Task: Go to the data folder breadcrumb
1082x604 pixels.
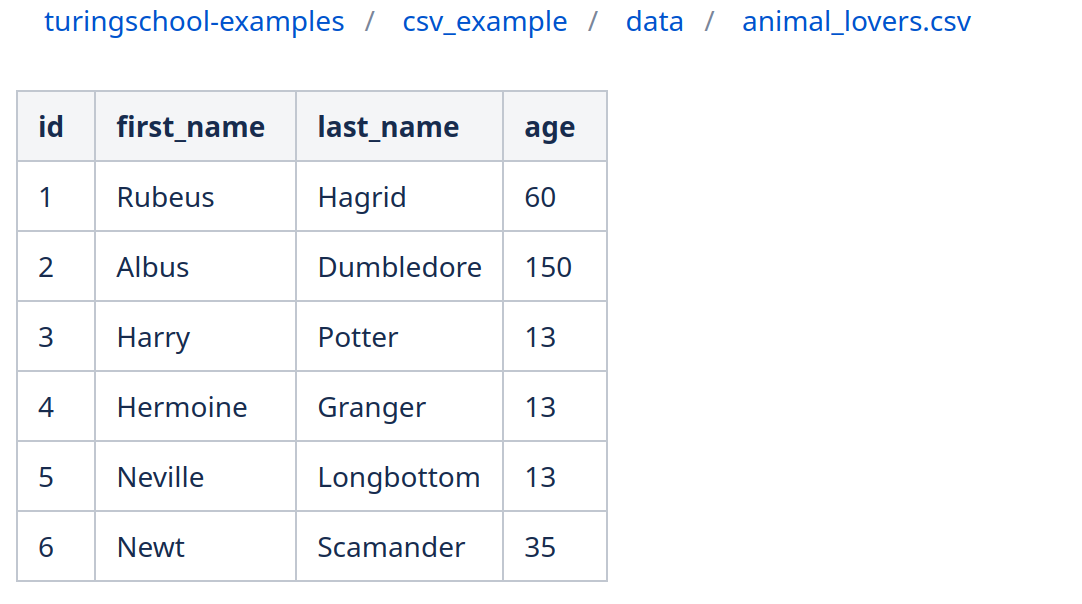Action: coord(655,22)
